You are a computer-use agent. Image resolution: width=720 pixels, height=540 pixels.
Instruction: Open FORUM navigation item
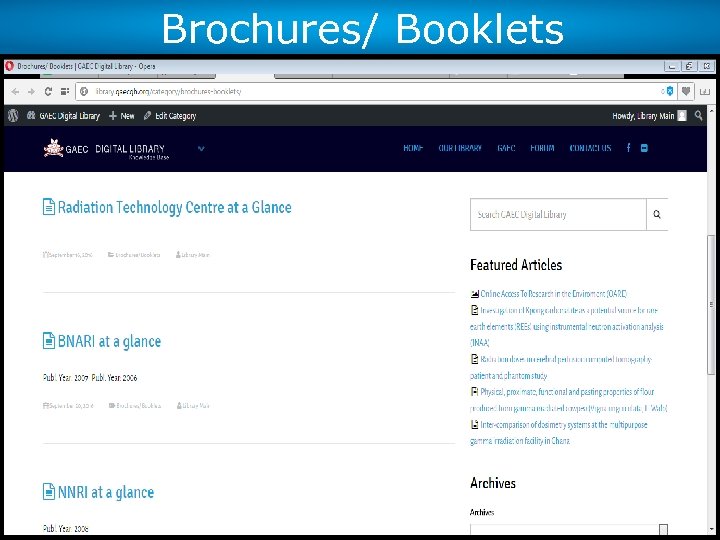(542, 148)
